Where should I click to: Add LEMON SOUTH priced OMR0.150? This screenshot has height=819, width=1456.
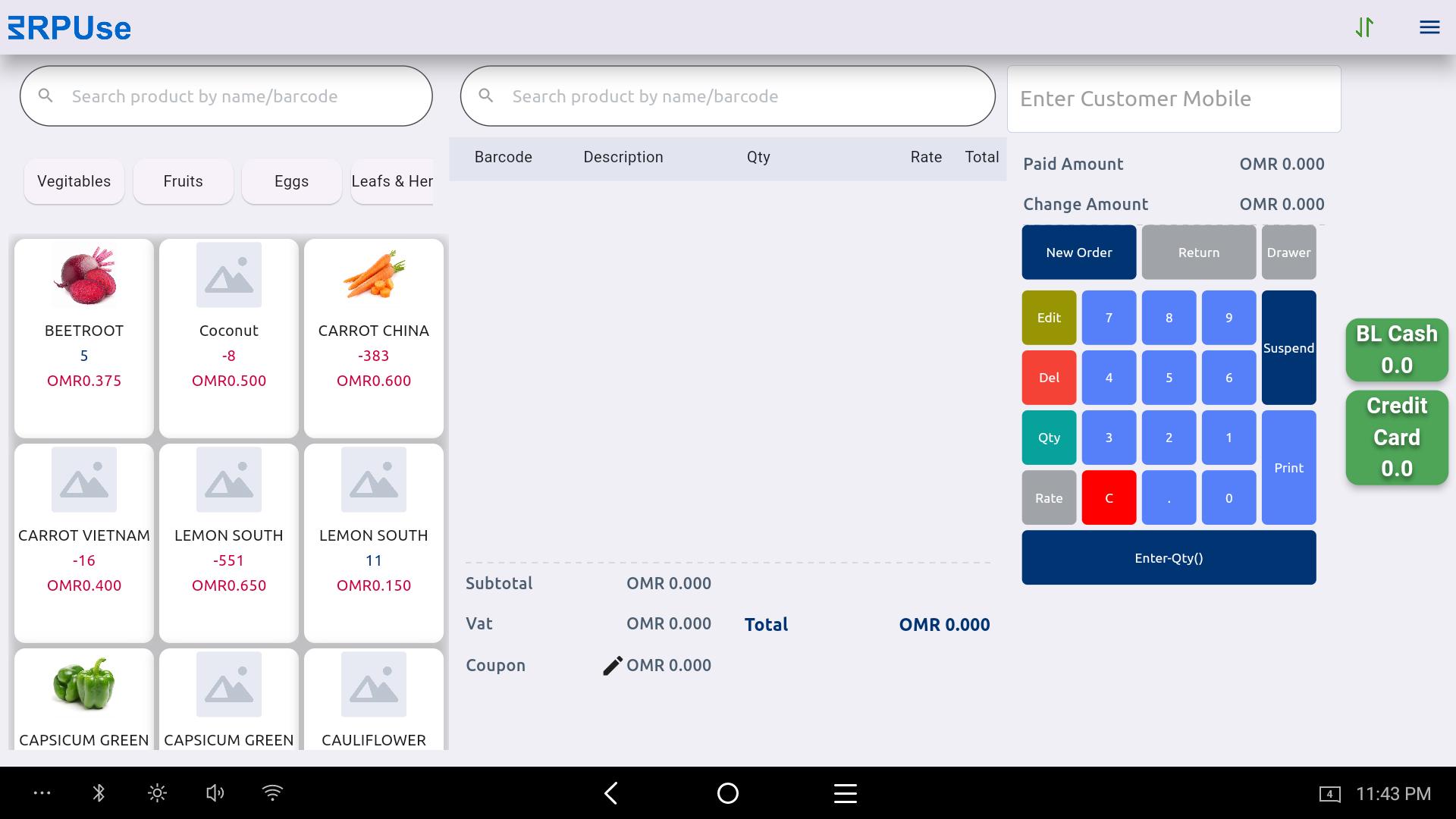coord(374,543)
